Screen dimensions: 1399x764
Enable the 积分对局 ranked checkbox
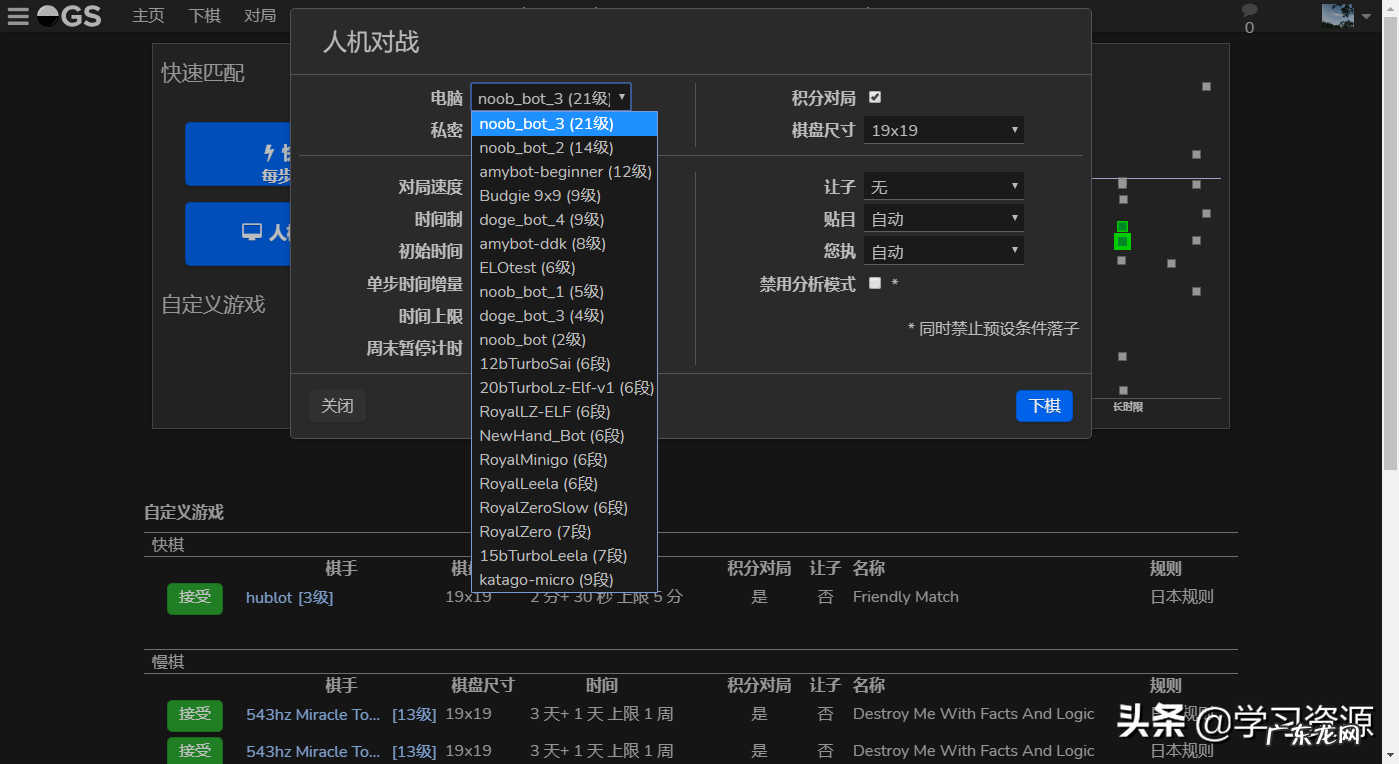pos(875,97)
